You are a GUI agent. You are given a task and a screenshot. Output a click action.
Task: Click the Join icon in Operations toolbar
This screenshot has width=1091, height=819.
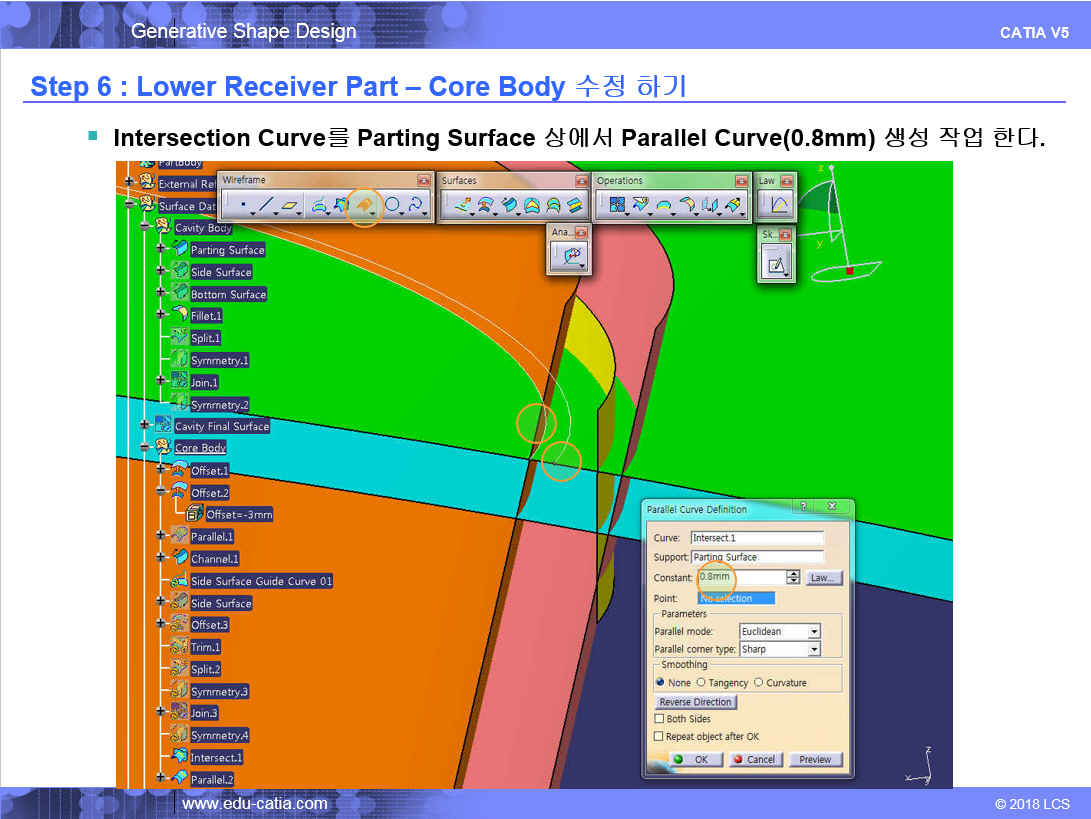click(x=616, y=205)
